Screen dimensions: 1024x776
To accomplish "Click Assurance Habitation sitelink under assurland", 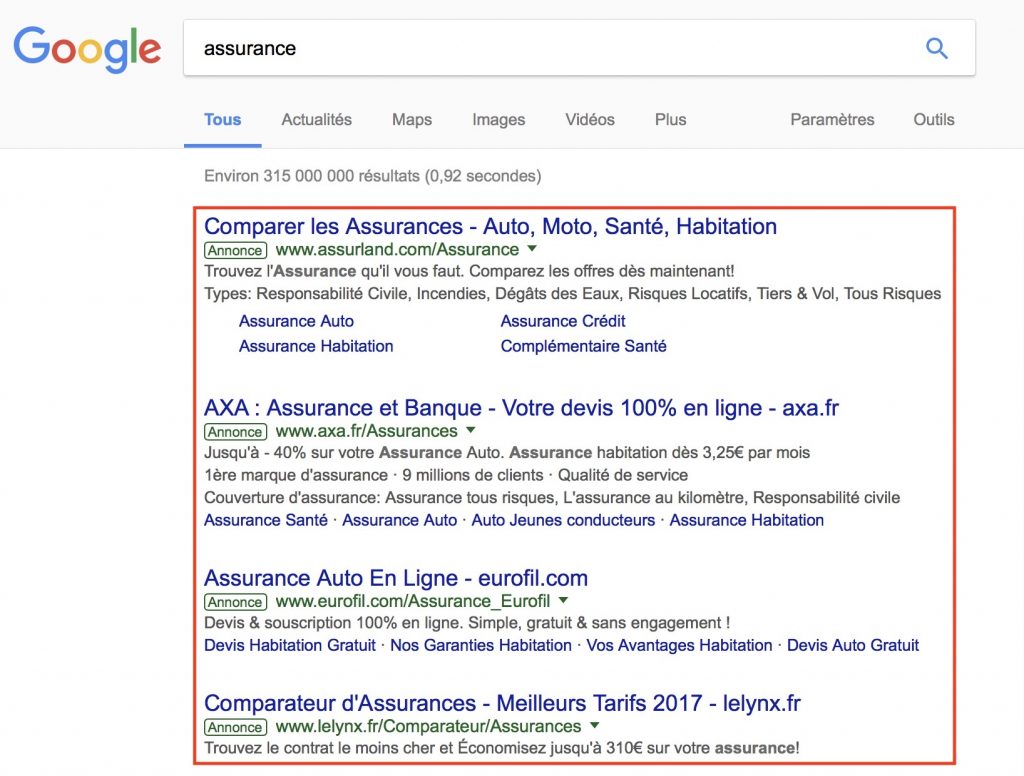I will (x=316, y=346).
